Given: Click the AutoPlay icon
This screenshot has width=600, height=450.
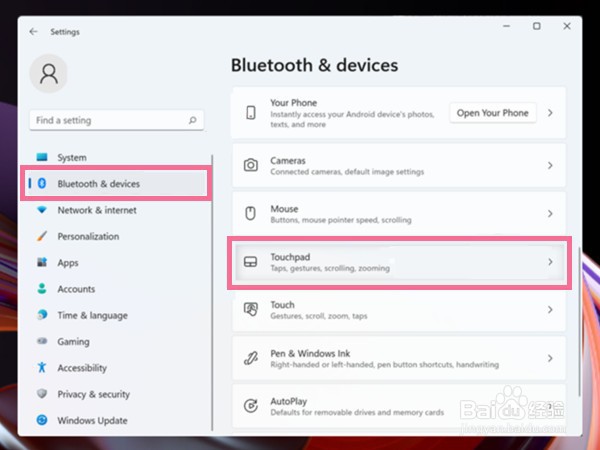Looking at the screenshot, I should pyautogui.click(x=251, y=406).
